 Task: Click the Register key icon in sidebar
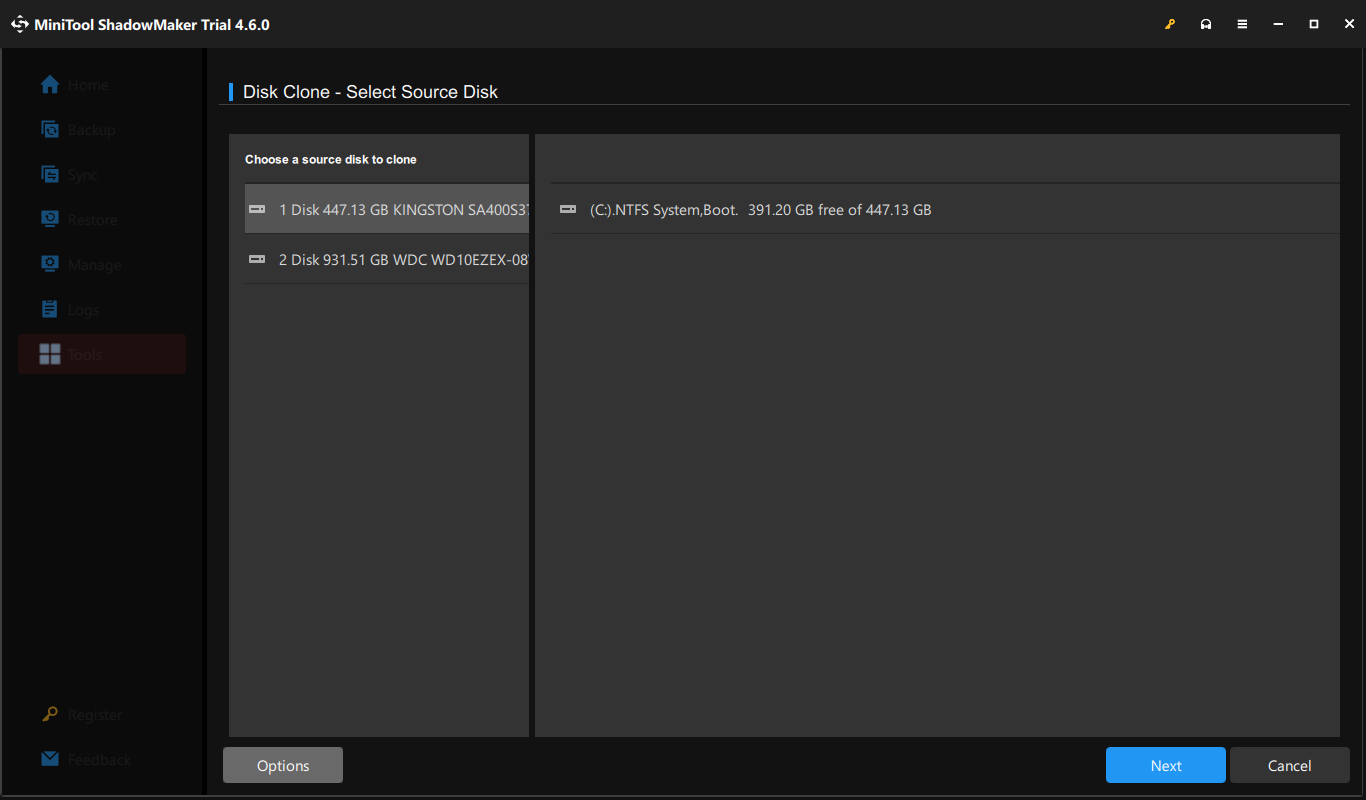pos(50,715)
